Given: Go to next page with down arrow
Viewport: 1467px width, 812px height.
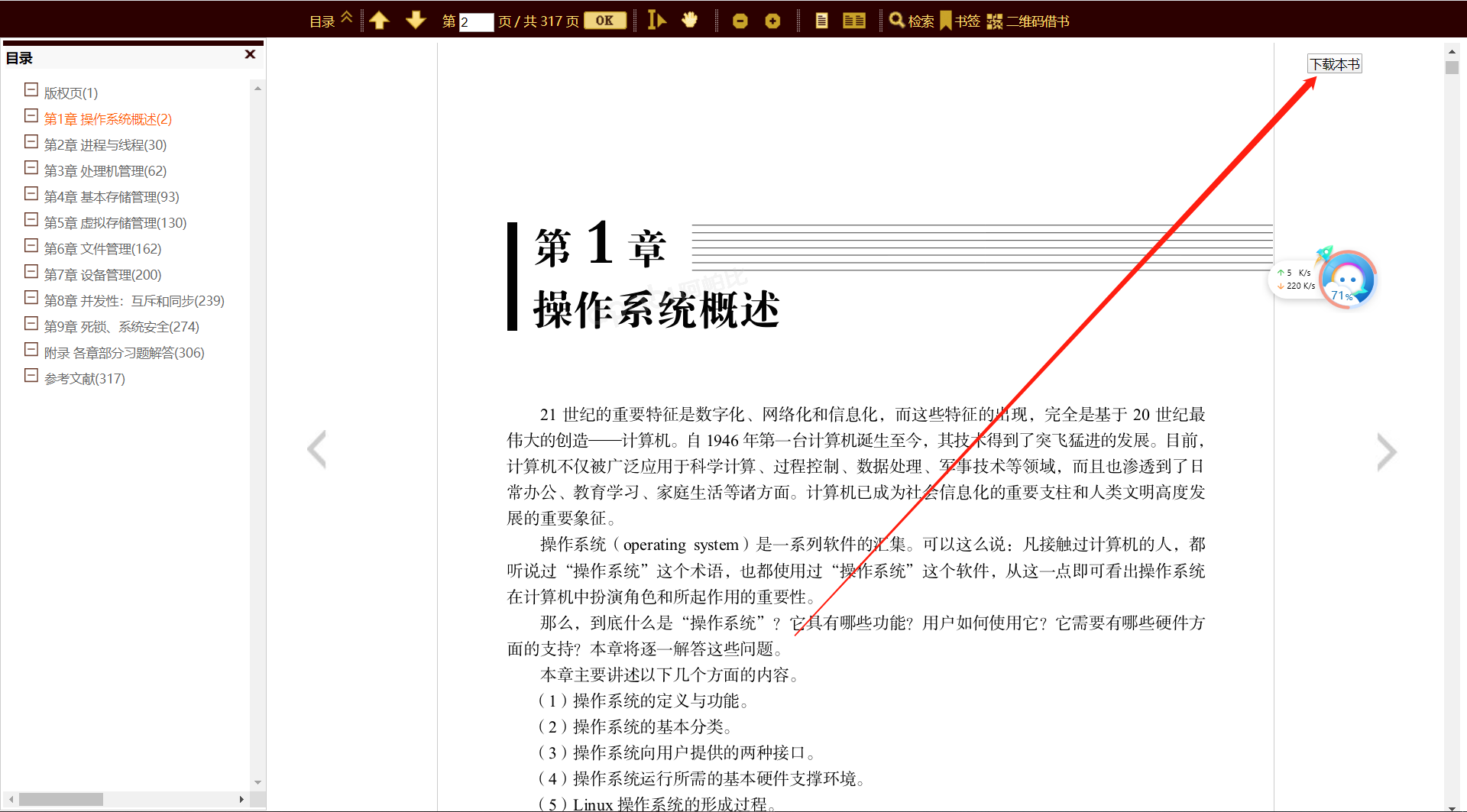Looking at the screenshot, I should tap(416, 21).
